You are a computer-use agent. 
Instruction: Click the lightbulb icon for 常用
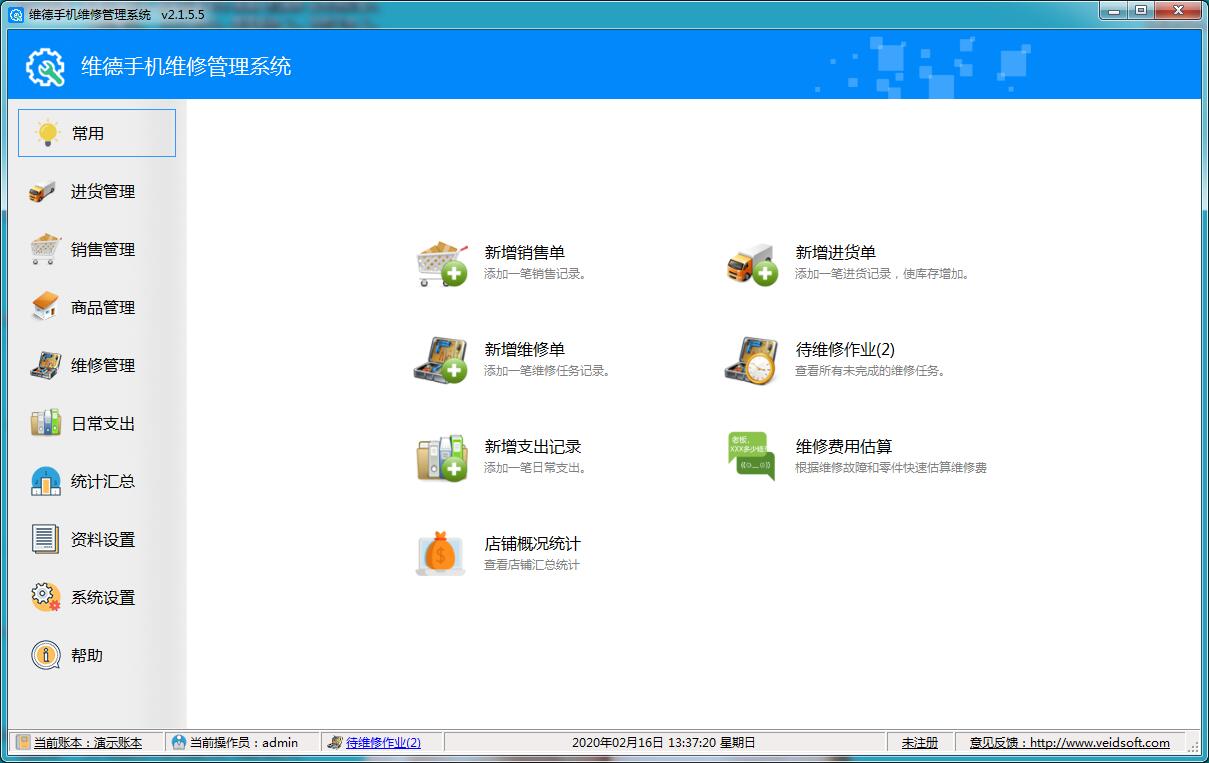47,133
